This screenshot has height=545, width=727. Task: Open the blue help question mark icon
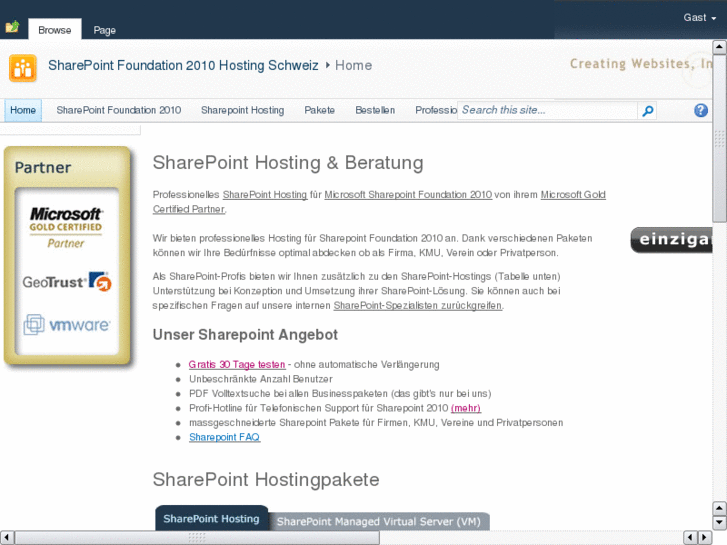pyautogui.click(x=701, y=110)
